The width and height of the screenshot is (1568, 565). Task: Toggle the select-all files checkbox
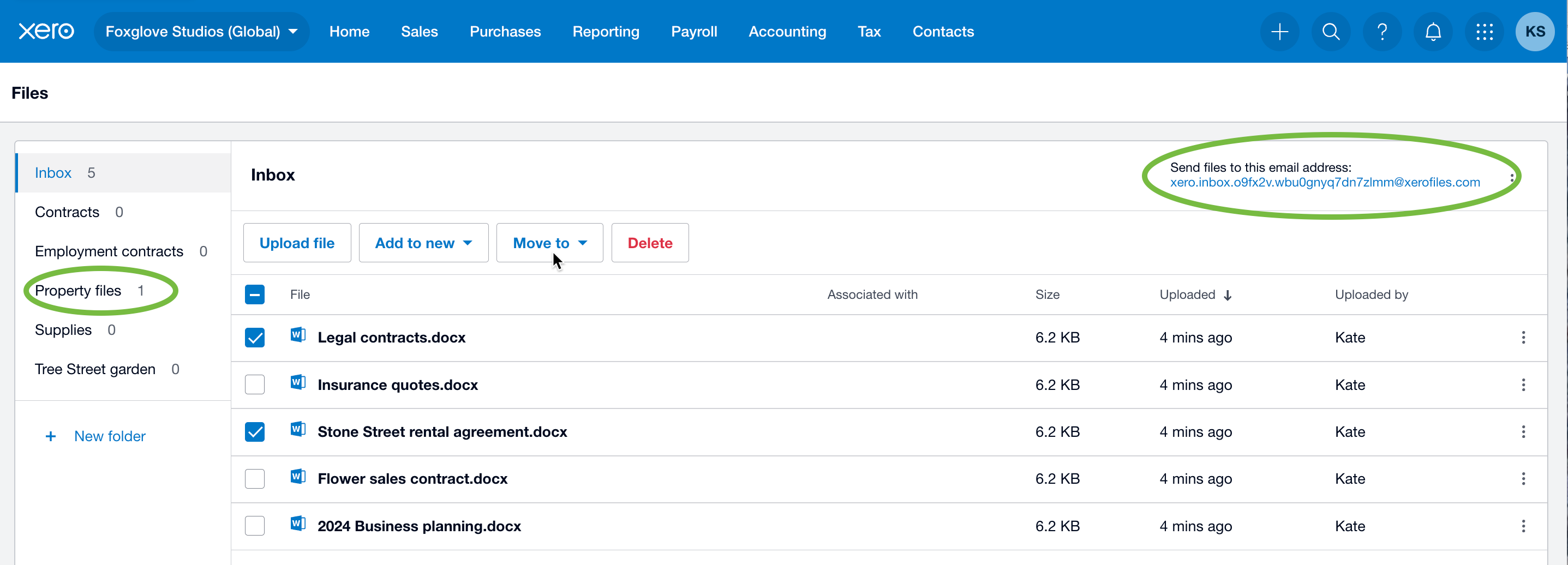tap(255, 294)
